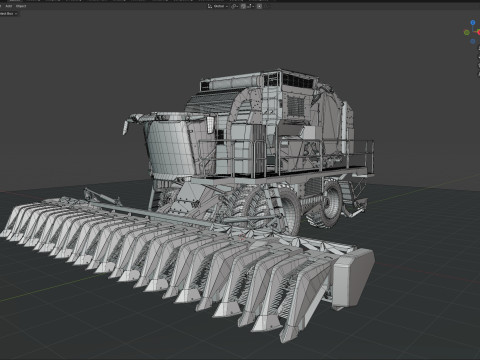Open the Object menu in viewport header
This screenshot has width=480, height=360.
point(21,6)
